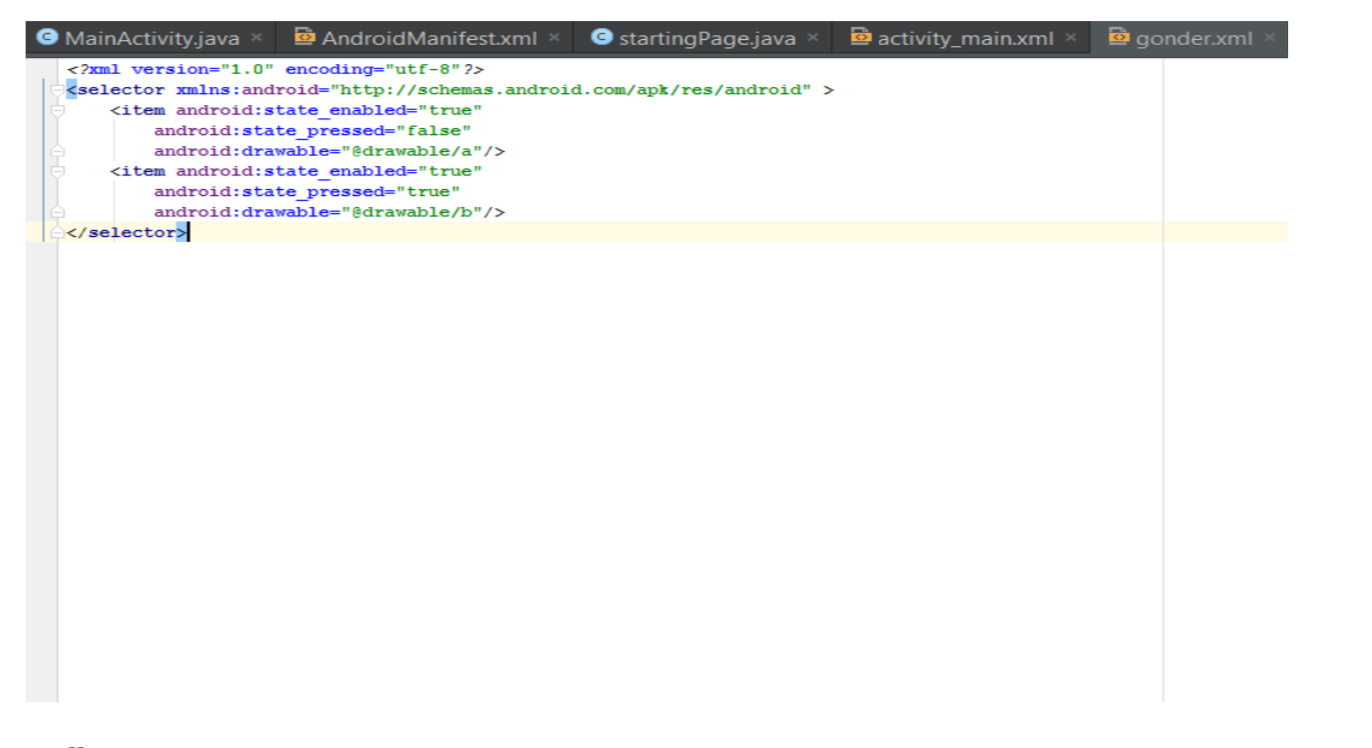The height and width of the screenshot is (748, 1372).
Task: Open the AndroidManifest.xml tab
Action: 430,38
